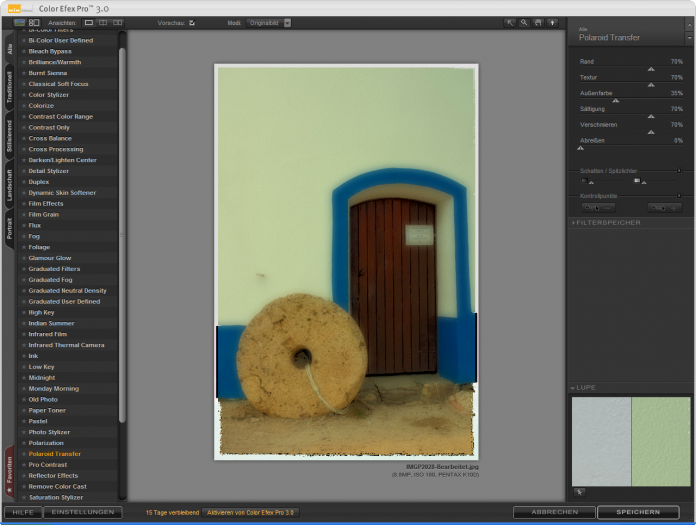Click the Speichern button
The width and height of the screenshot is (696, 525).
pyautogui.click(x=637, y=512)
